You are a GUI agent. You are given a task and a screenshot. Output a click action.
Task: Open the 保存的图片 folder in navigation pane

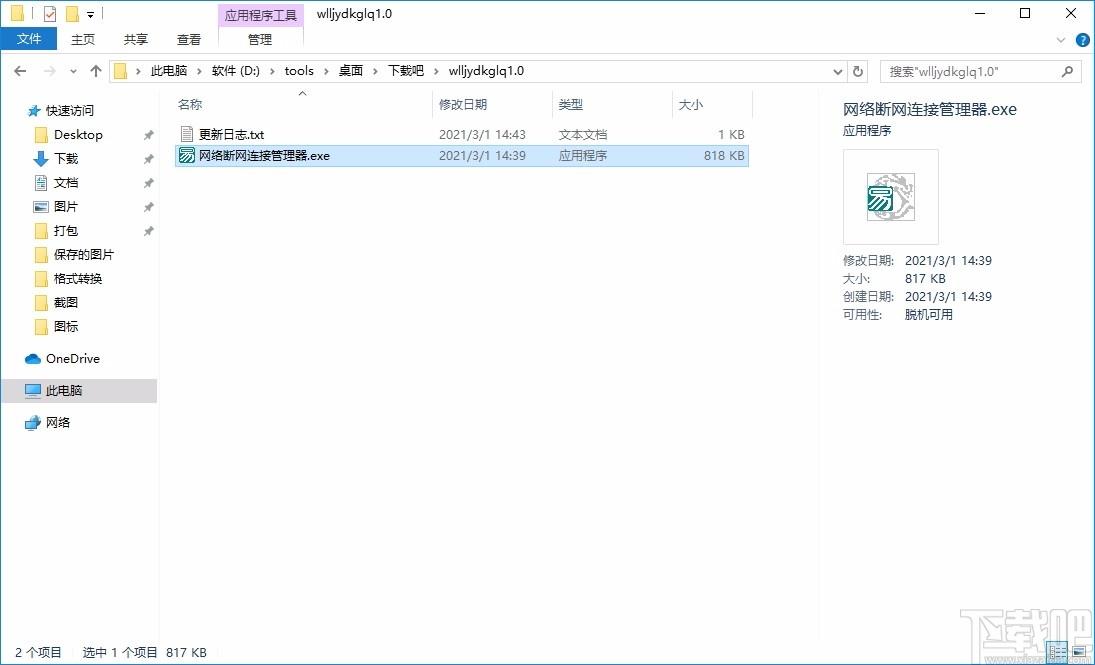pyautogui.click(x=83, y=254)
